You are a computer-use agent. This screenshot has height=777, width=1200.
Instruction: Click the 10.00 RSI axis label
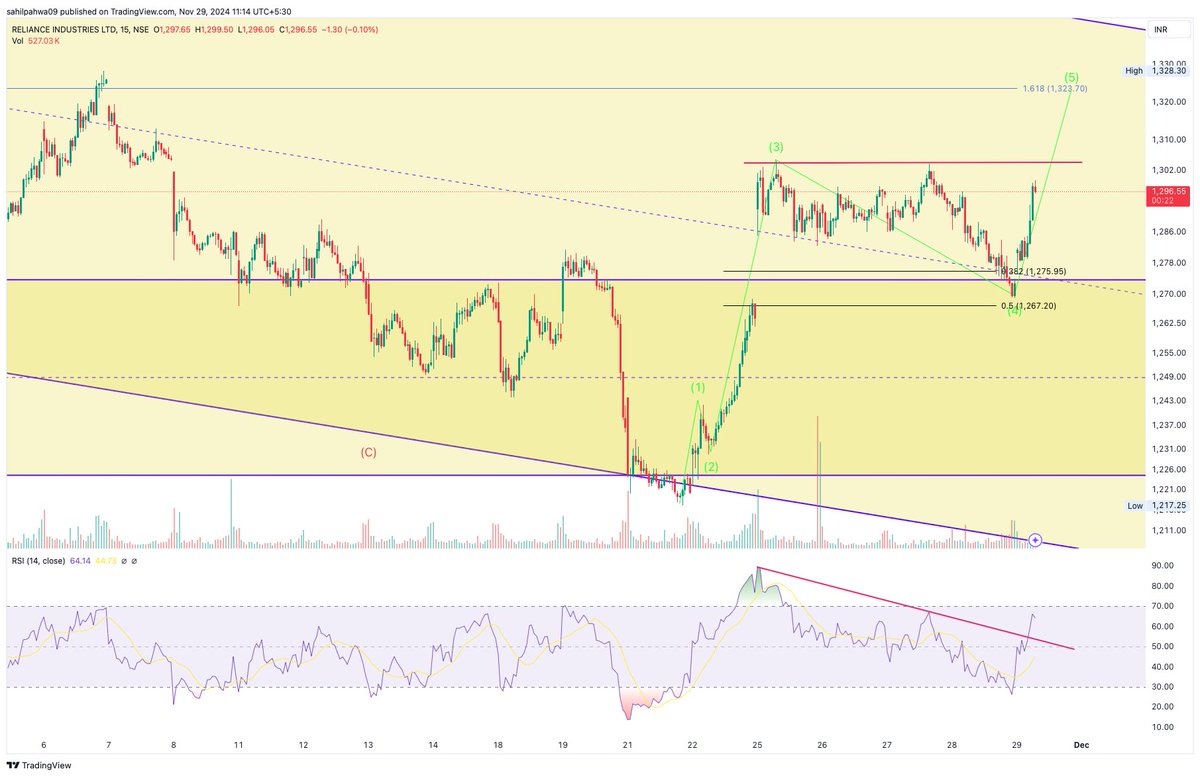coord(1162,726)
